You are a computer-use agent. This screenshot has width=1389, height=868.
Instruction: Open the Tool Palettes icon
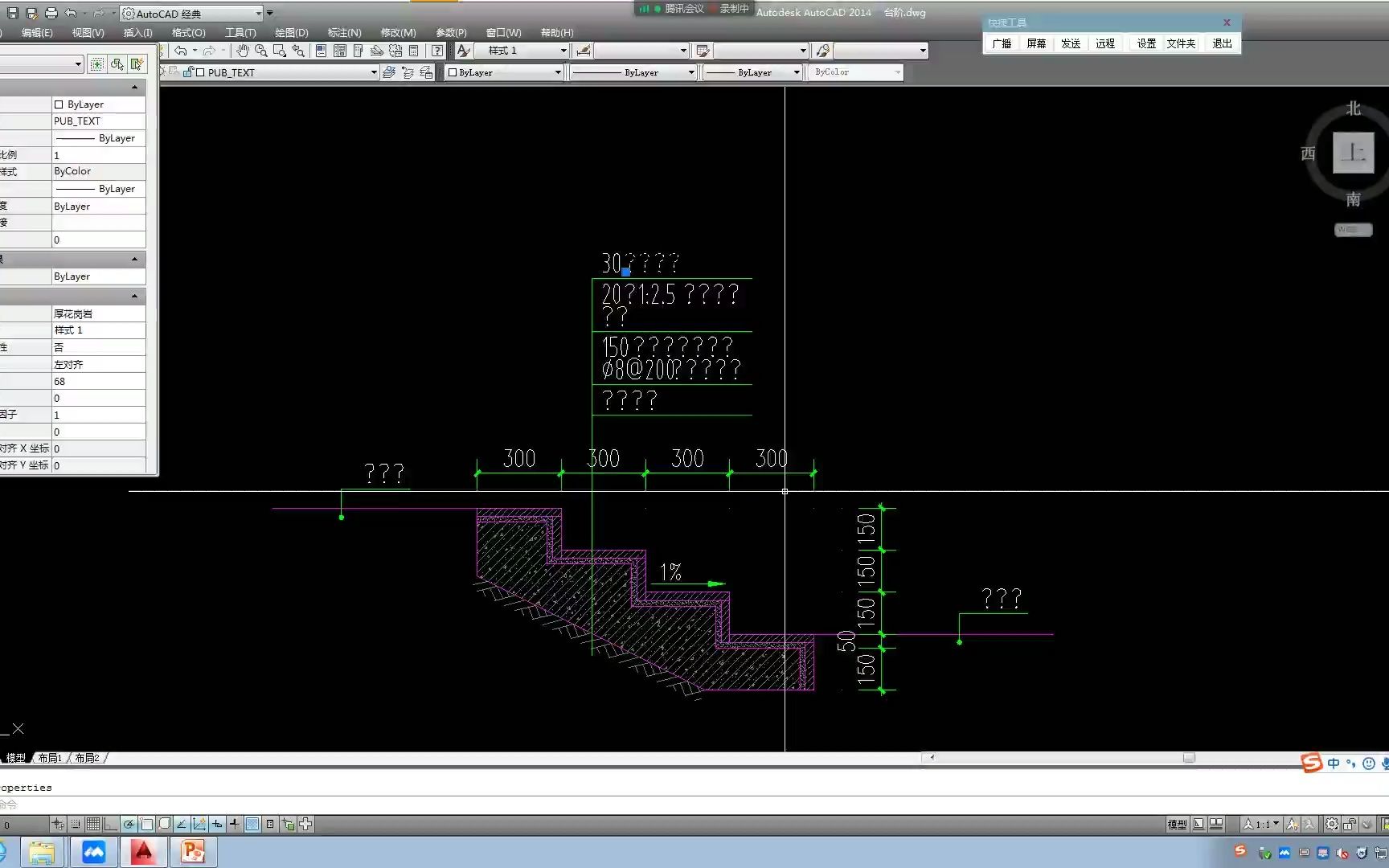358,51
